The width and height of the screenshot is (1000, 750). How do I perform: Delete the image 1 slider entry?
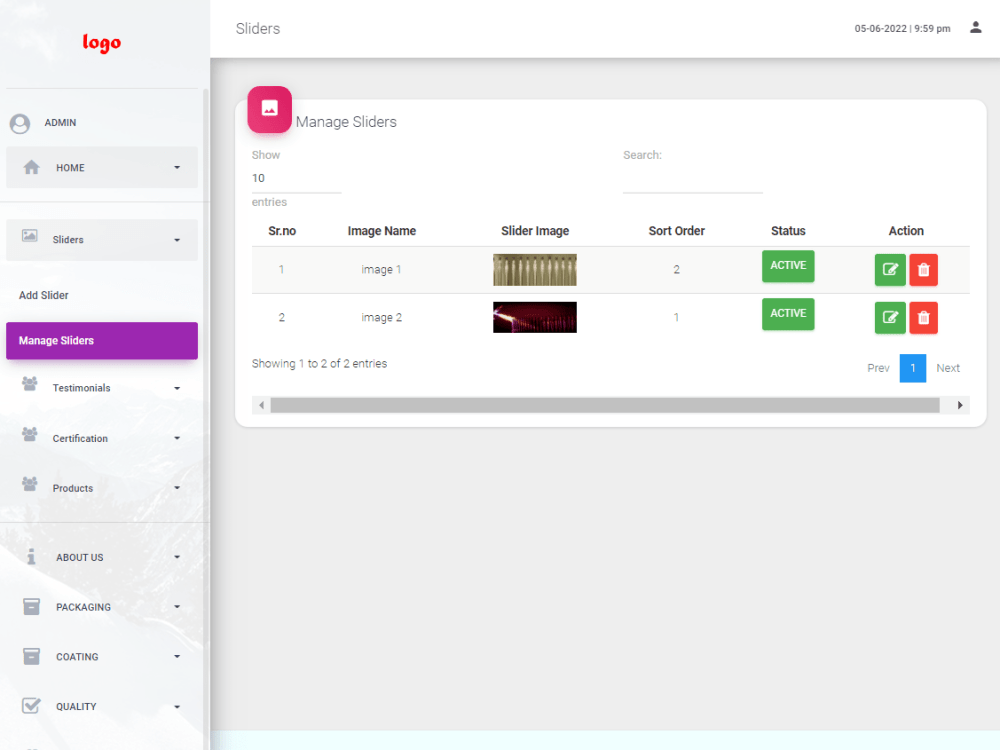(x=923, y=270)
